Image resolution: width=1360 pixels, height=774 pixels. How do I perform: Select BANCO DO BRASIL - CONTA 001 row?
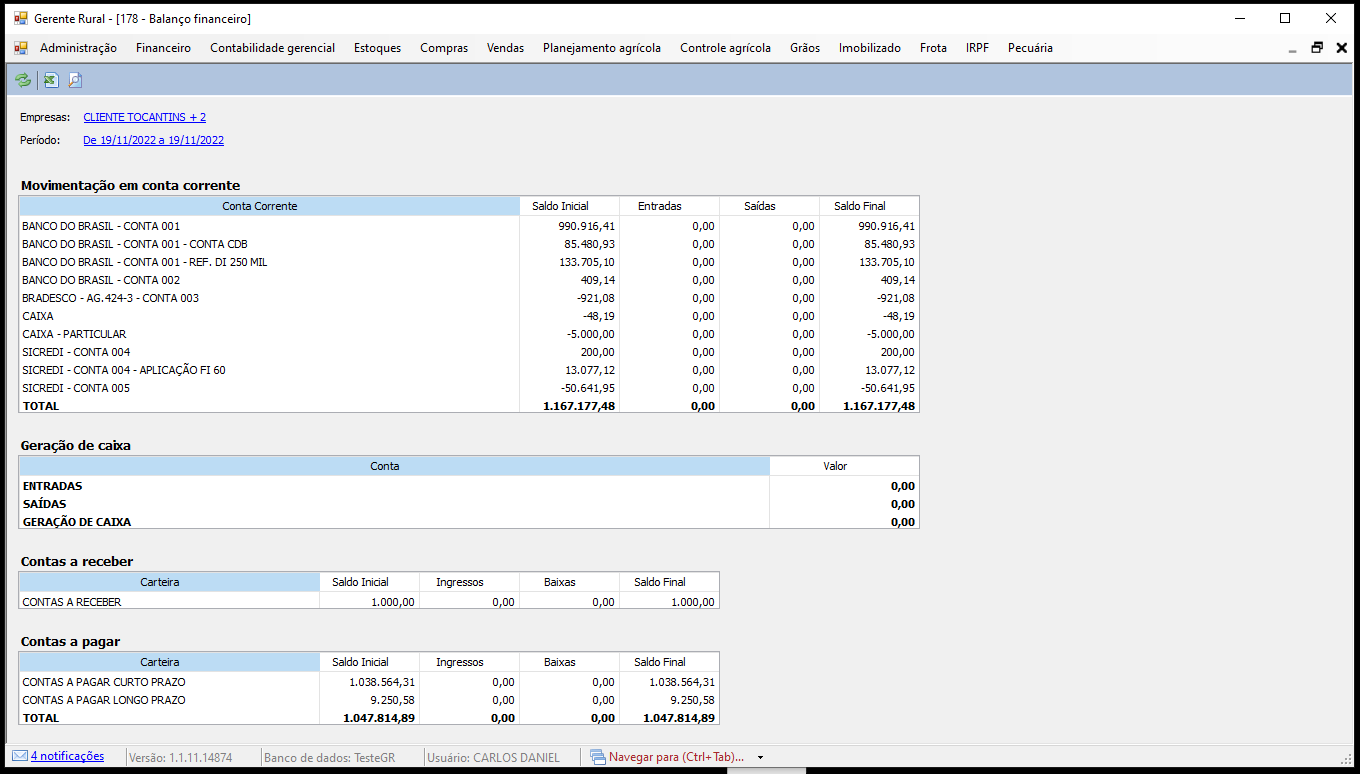tap(469, 226)
